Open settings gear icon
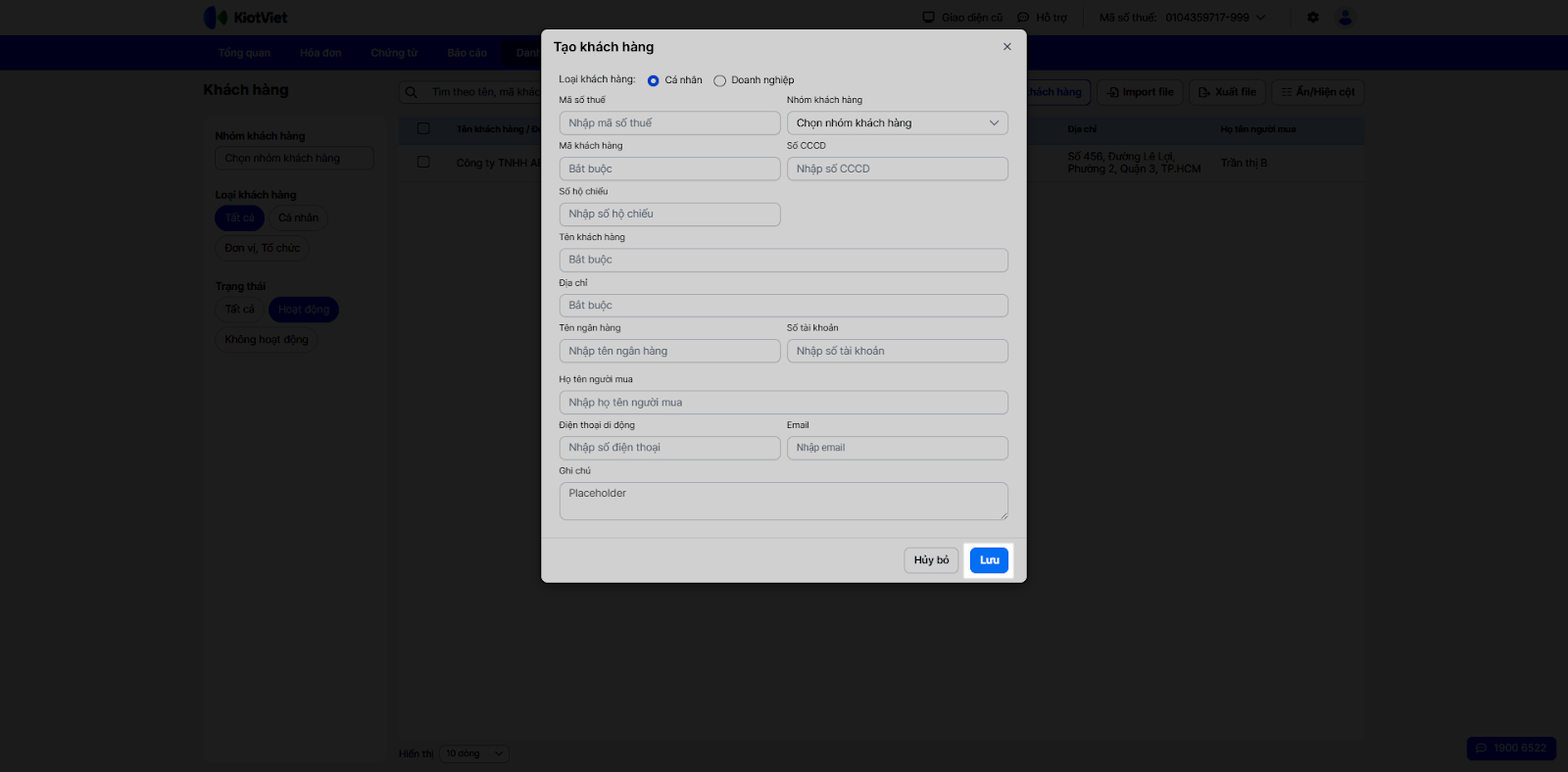Image resolution: width=1568 pixels, height=772 pixels. (1313, 18)
